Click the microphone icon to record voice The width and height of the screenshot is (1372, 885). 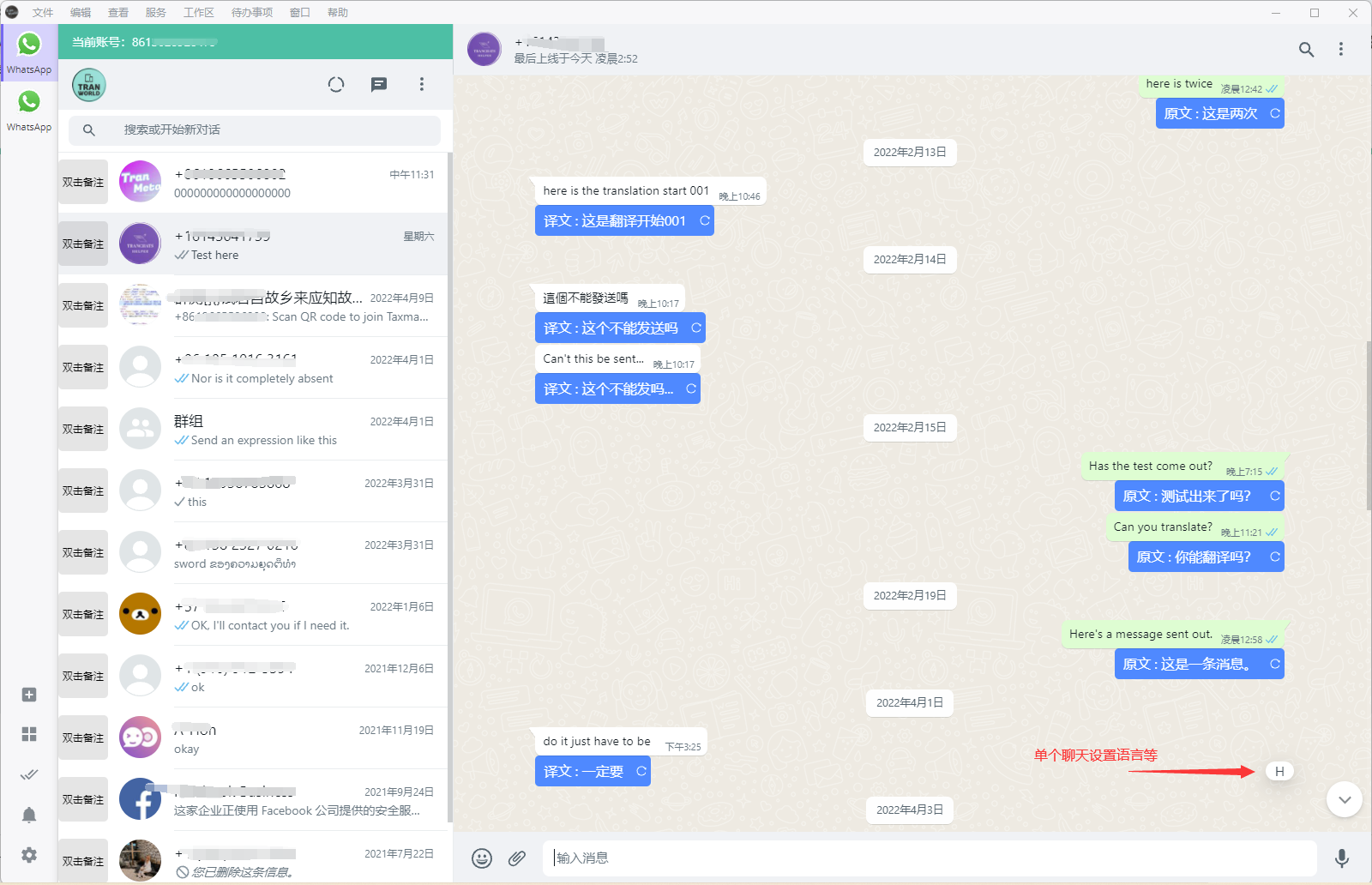point(1341,858)
